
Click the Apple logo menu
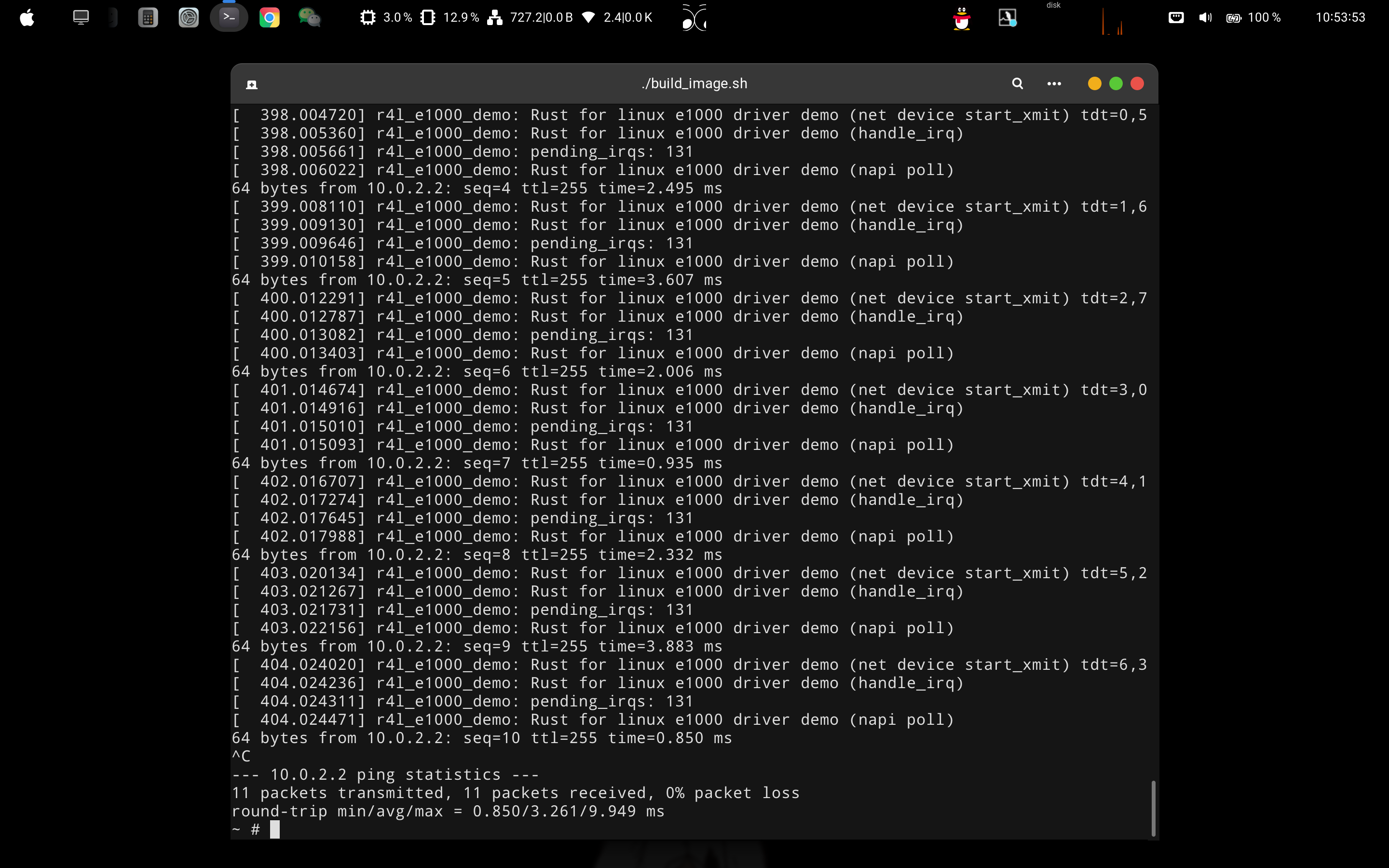click(27, 18)
